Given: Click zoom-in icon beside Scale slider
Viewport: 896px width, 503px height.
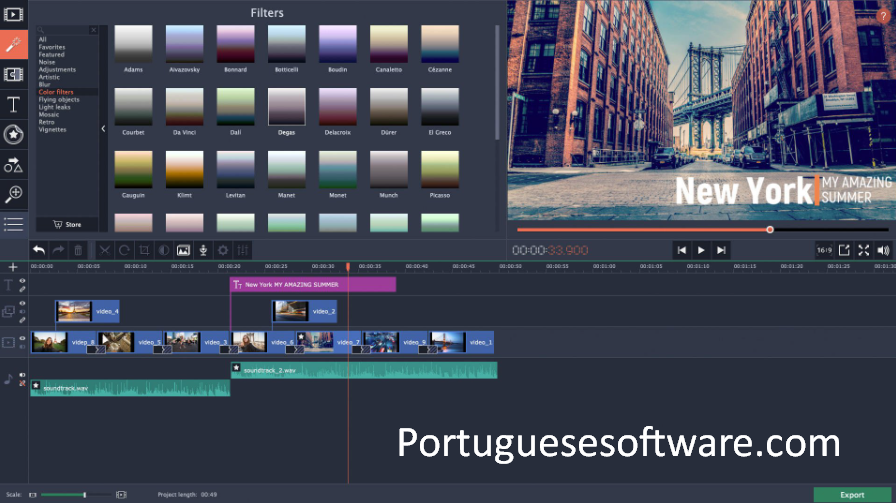Looking at the screenshot, I should click(121, 494).
